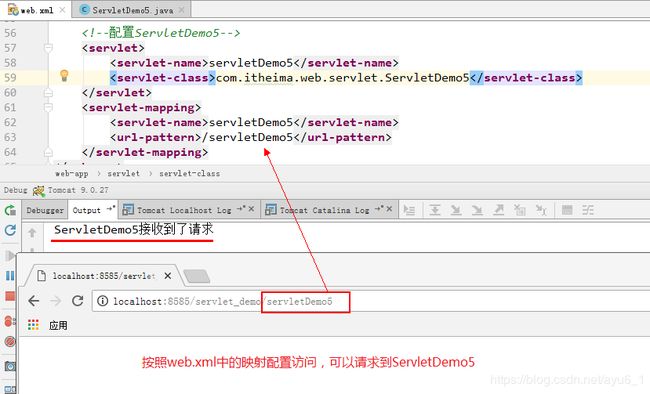Click the Mute Breakpoints icon
This screenshot has width=650, height=394.
coord(10,341)
